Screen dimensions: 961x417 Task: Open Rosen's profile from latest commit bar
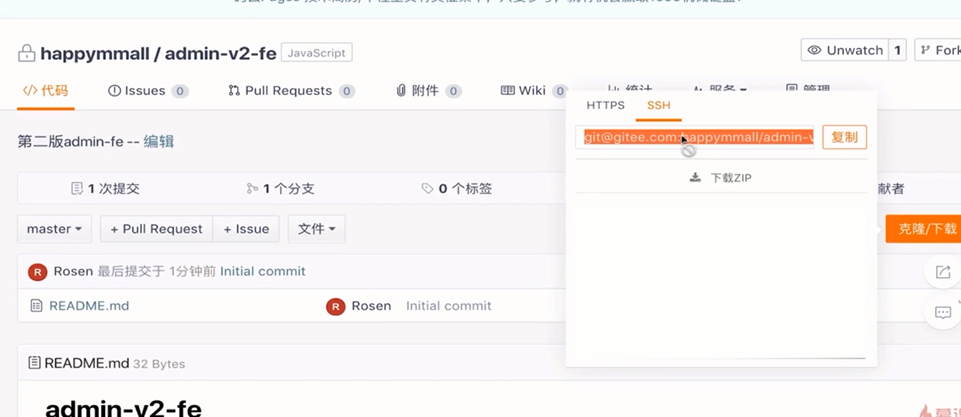click(x=73, y=271)
